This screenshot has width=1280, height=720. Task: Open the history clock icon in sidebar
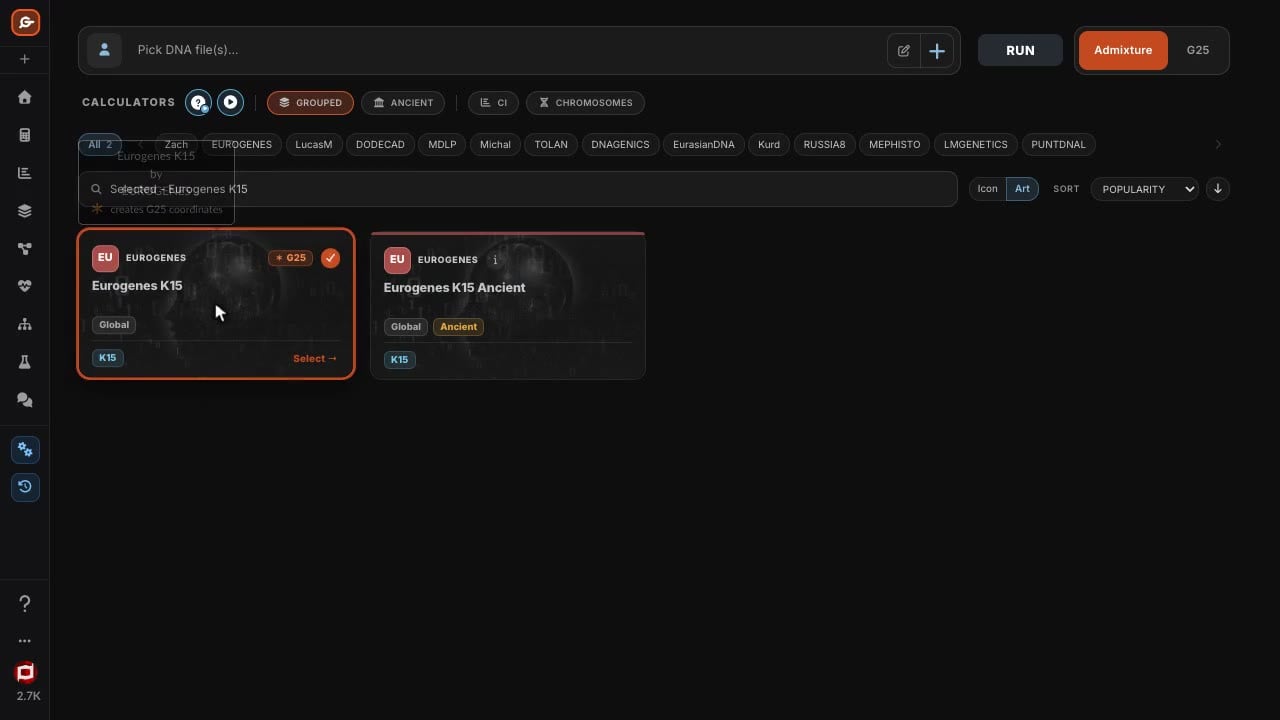click(25, 487)
